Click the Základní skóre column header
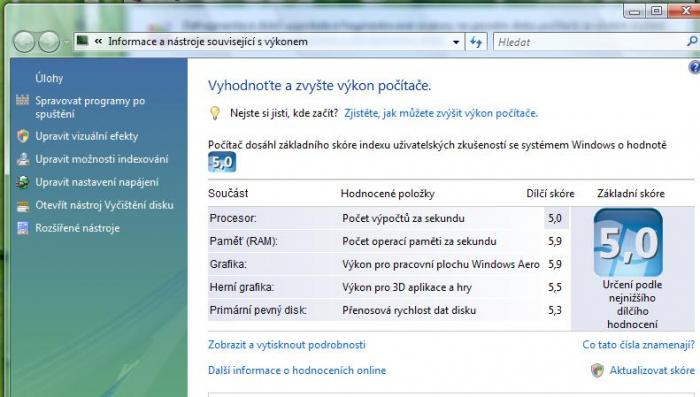700x397 pixels. coord(631,194)
